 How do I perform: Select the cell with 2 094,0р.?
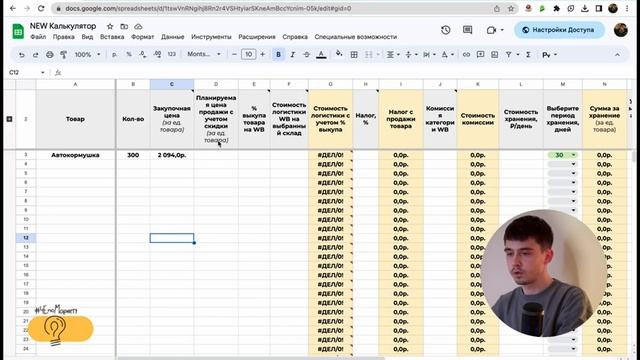coord(172,155)
